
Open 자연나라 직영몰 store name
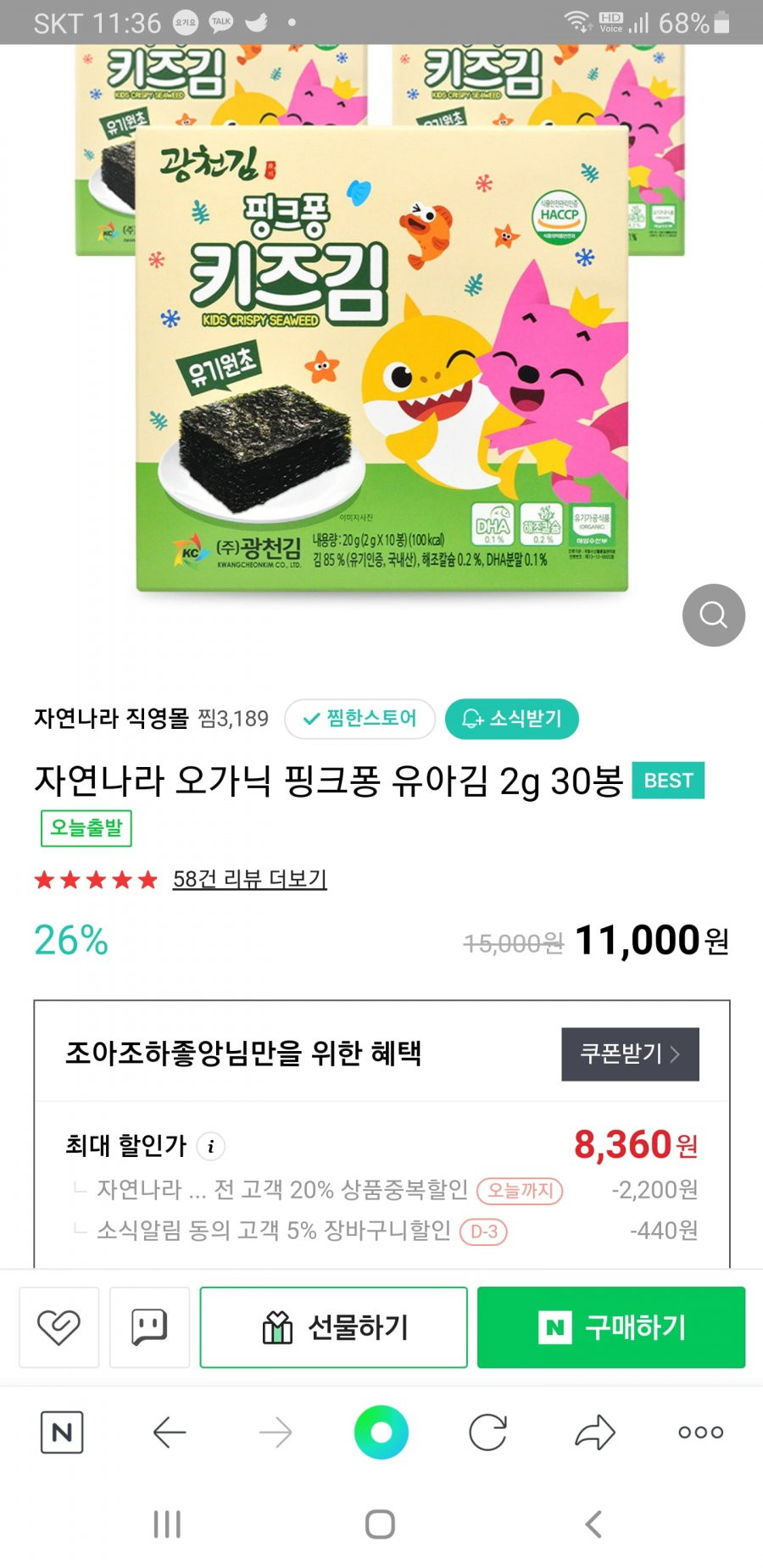(111, 719)
